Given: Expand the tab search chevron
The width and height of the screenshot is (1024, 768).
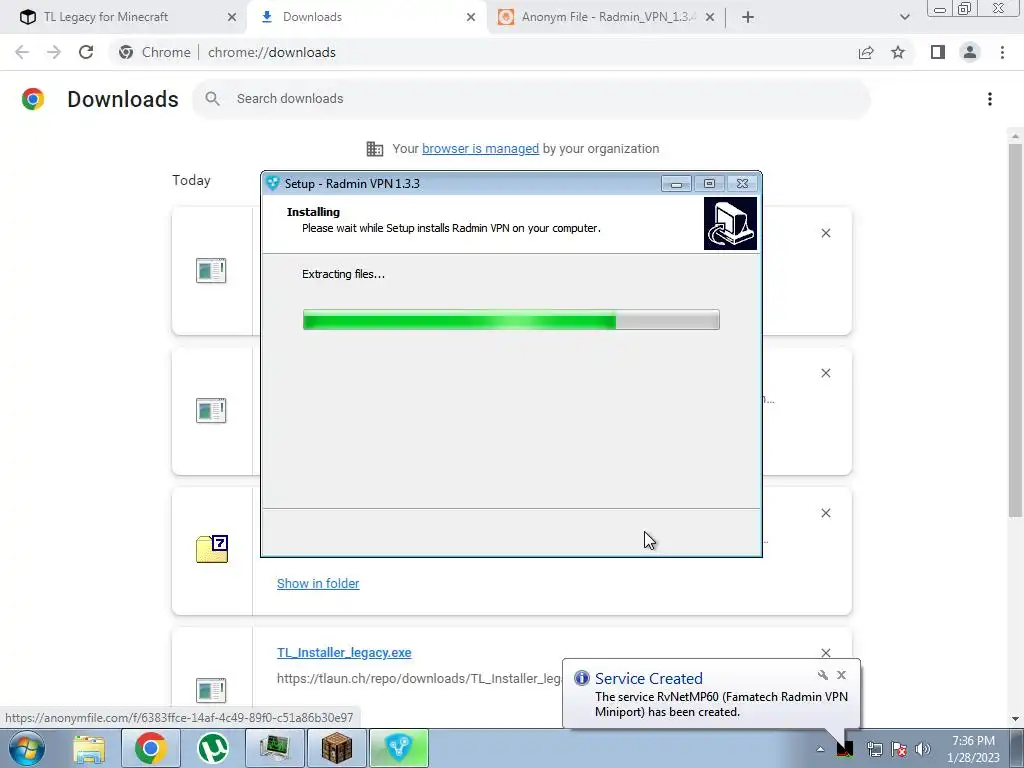Looking at the screenshot, I should pyautogui.click(x=904, y=18).
